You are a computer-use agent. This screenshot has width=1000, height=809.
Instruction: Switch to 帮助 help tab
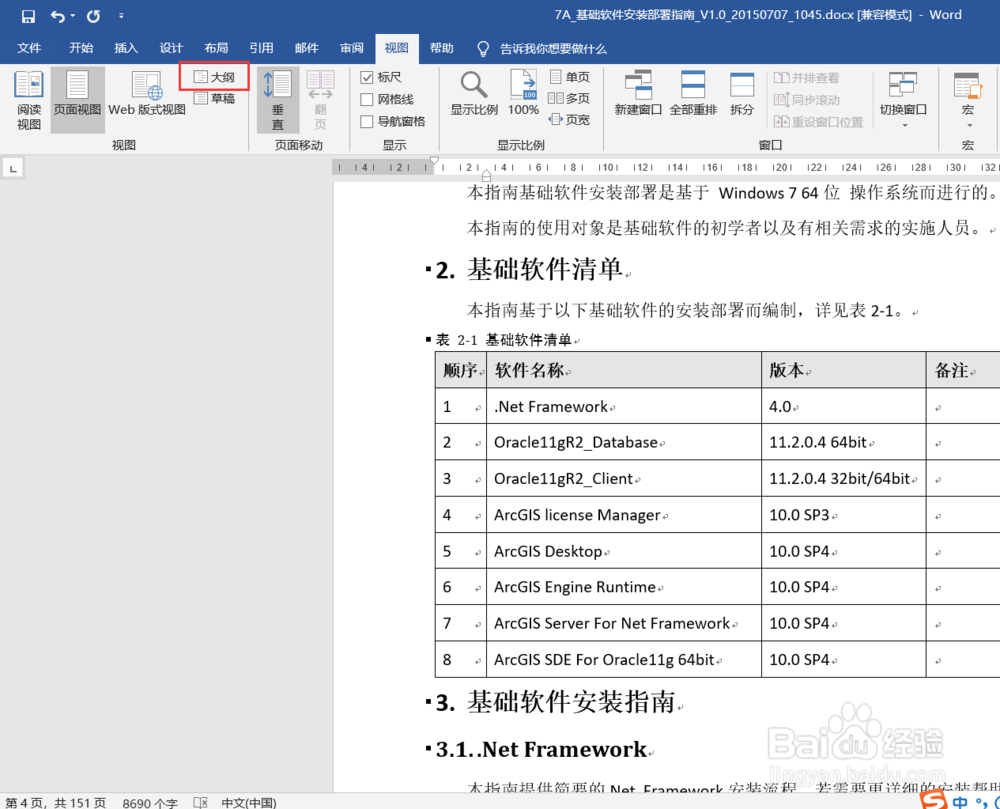click(441, 48)
